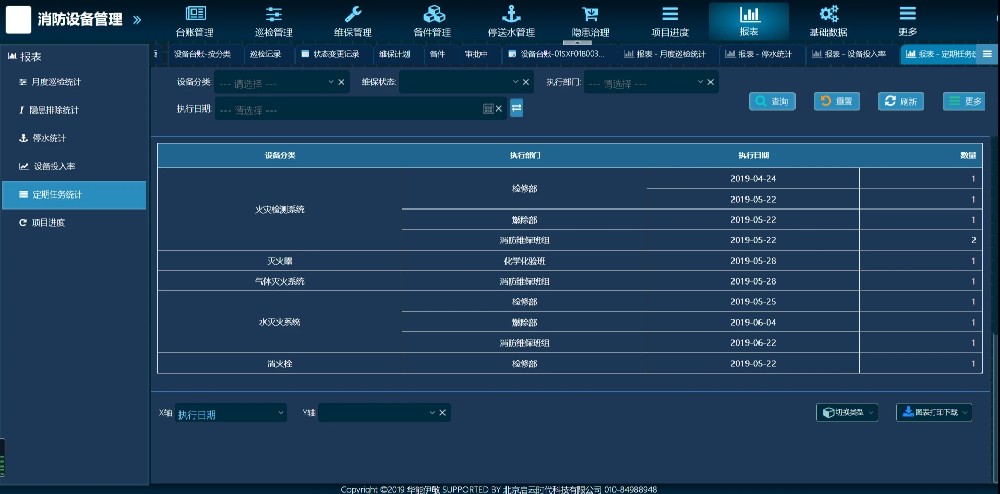
Task: Switch to 审批中 tab
Action: point(476,54)
